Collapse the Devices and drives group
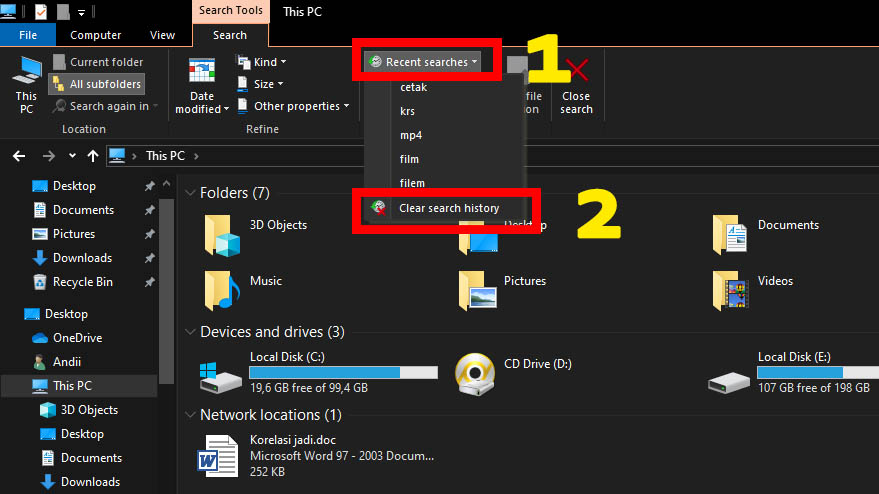Image resolution: width=879 pixels, height=494 pixels. [191, 332]
